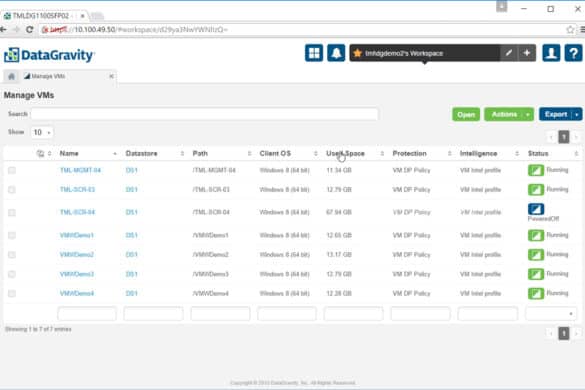Select checkbox for VMWDemo4
585x390 pixels.
pos(12,293)
